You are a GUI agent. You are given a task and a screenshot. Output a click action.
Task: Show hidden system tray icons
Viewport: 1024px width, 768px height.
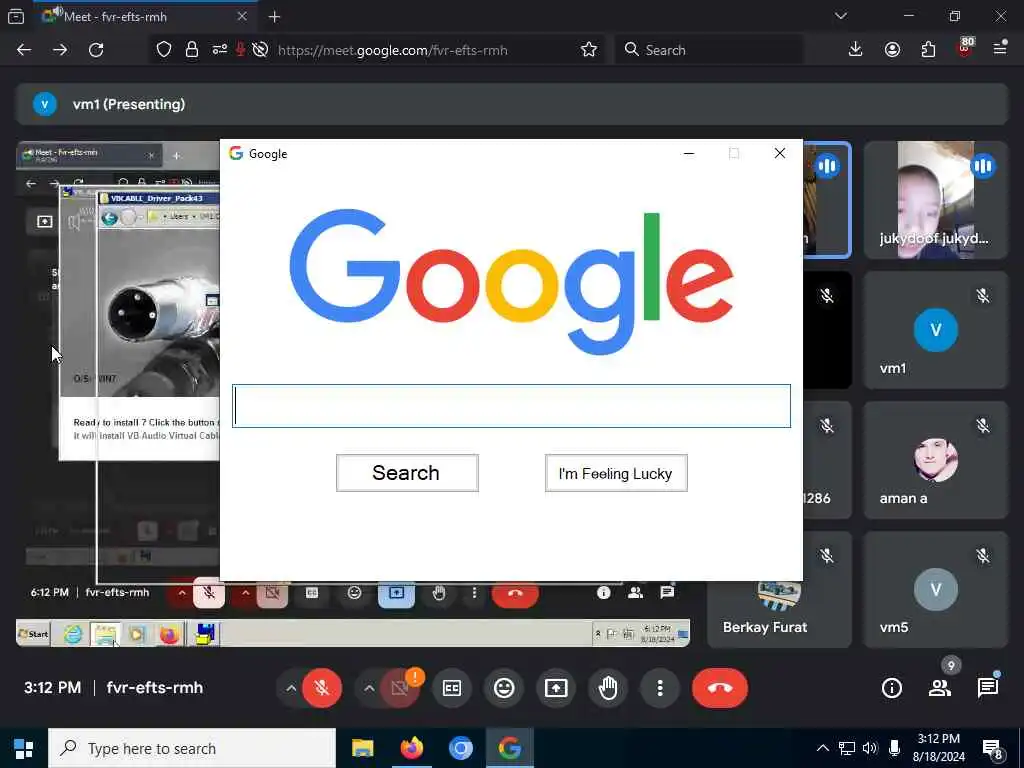[x=823, y=748]
